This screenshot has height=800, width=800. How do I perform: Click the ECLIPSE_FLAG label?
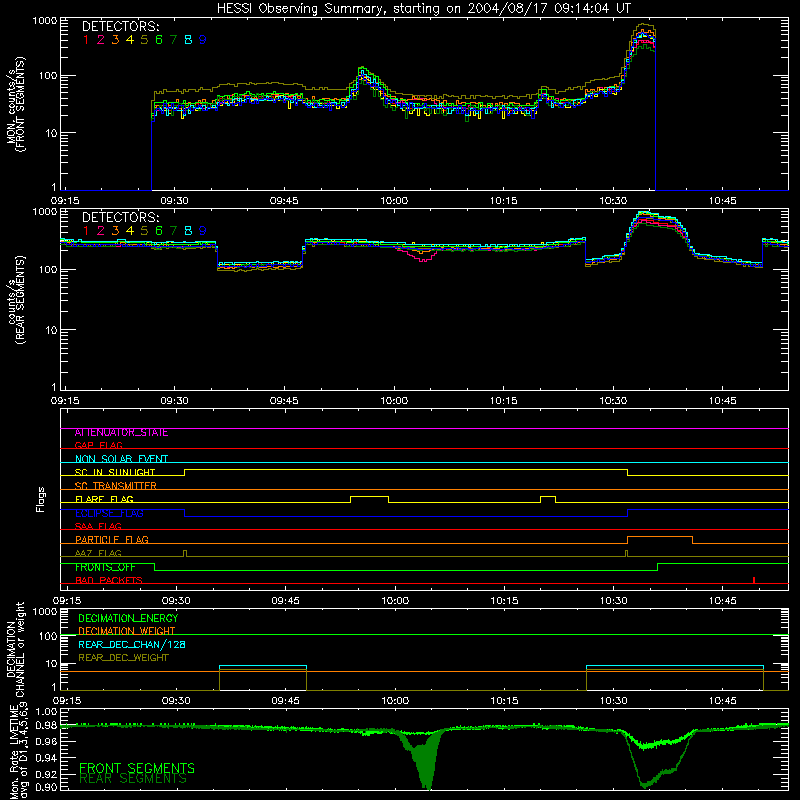pyautogui.click(x=109, y=513)
